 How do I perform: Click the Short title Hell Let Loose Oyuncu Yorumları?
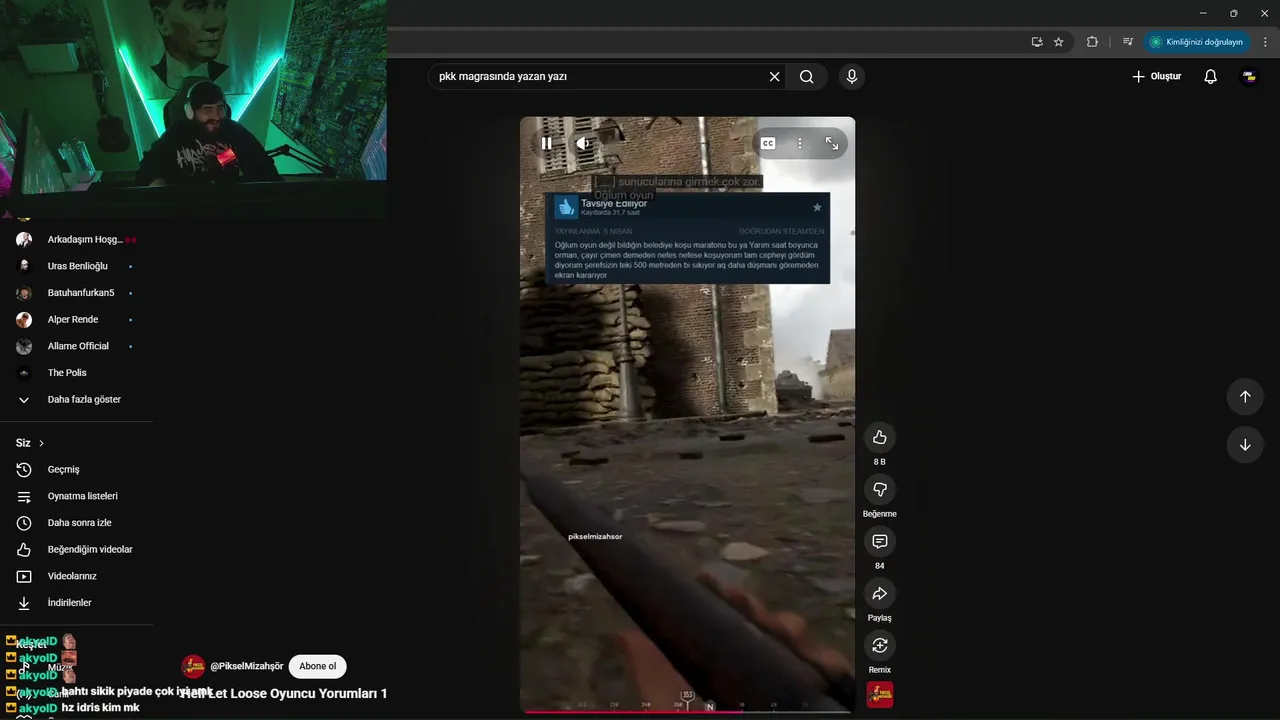click(x=284, y=693)
